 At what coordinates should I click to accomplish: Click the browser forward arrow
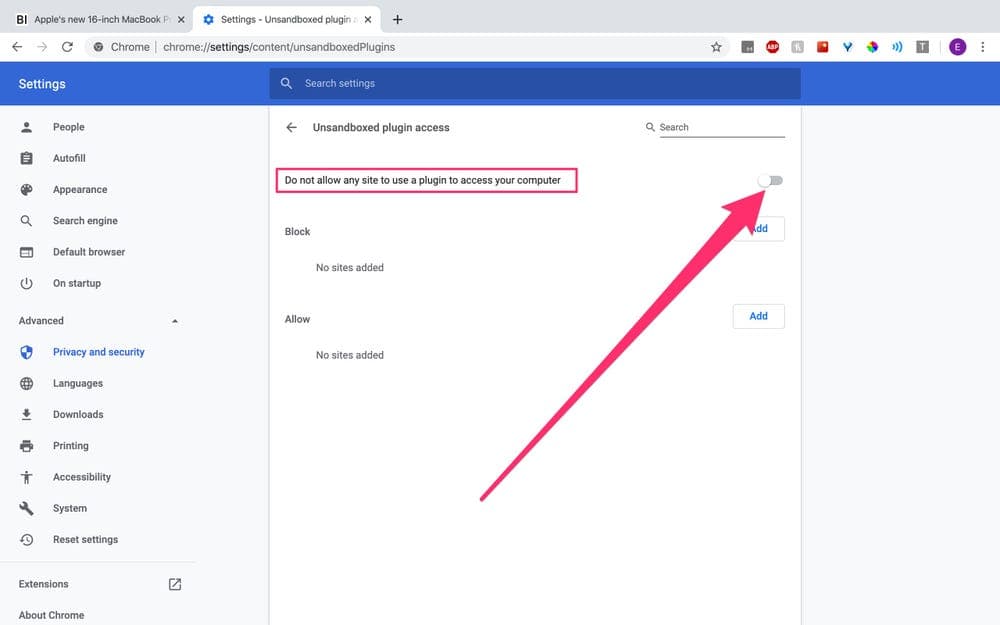coord(42,47)
